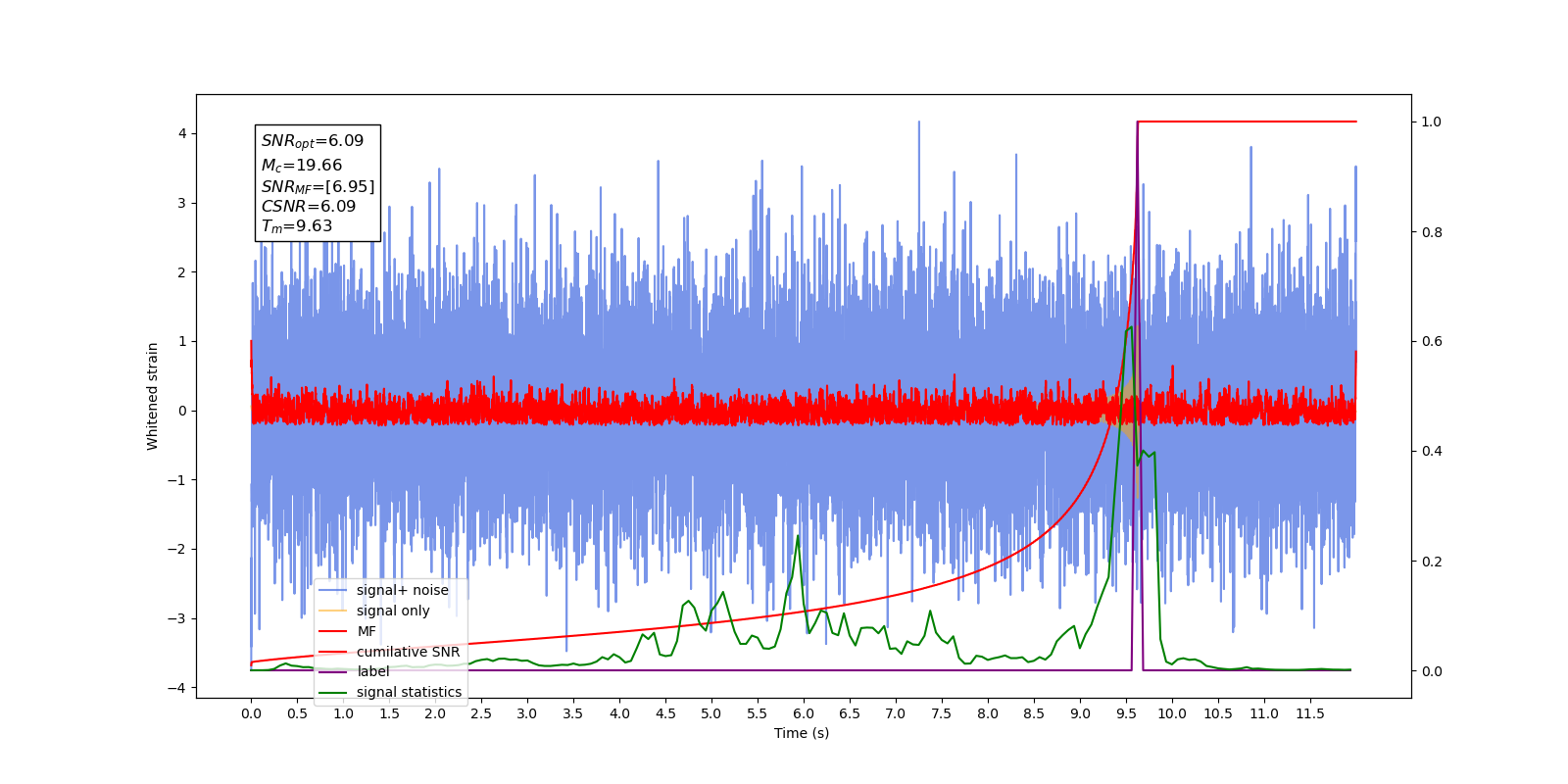Image resolution: width=1568 pixels, height=784 pixels.
Task: Click the 4 tick on the left axis
Action: (182, 133)
